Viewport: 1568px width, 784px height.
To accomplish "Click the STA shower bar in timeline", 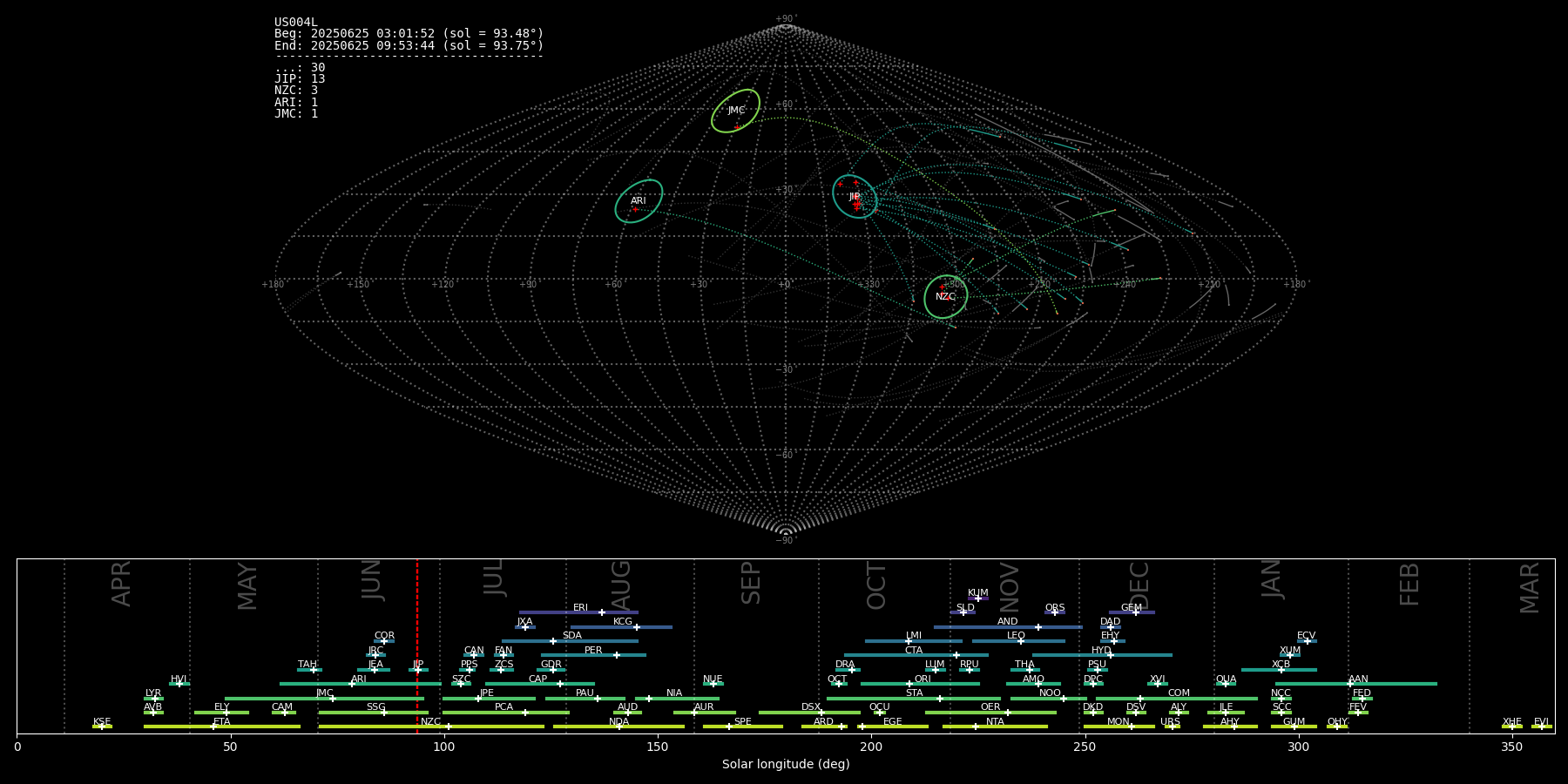I will [x=914, y=699].
